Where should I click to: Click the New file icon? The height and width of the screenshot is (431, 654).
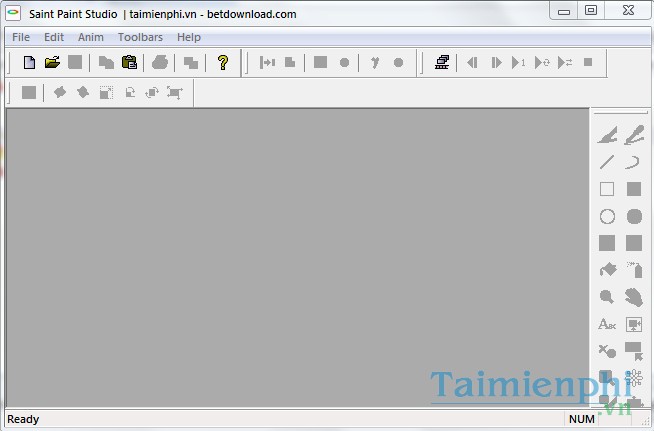[29, 62]
